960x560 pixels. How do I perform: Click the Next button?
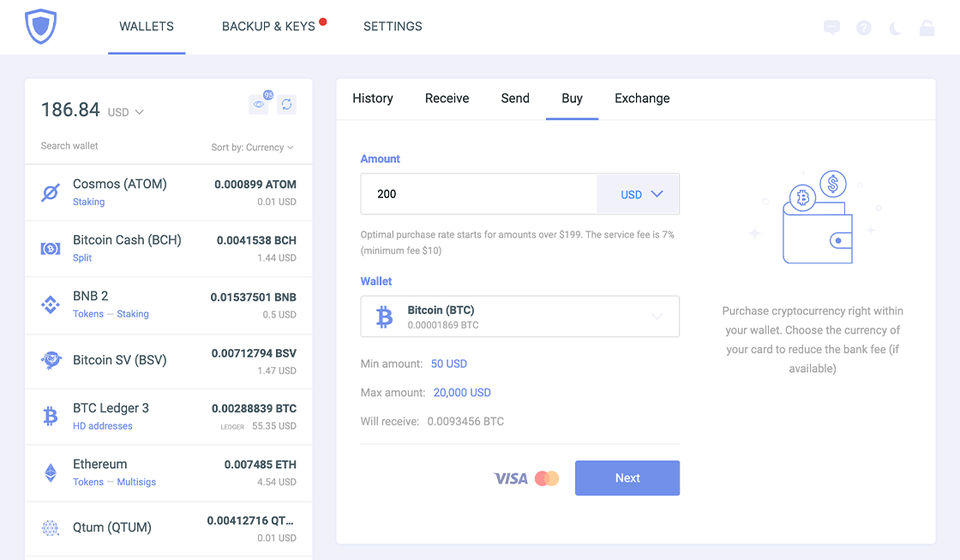coord(627,478)
